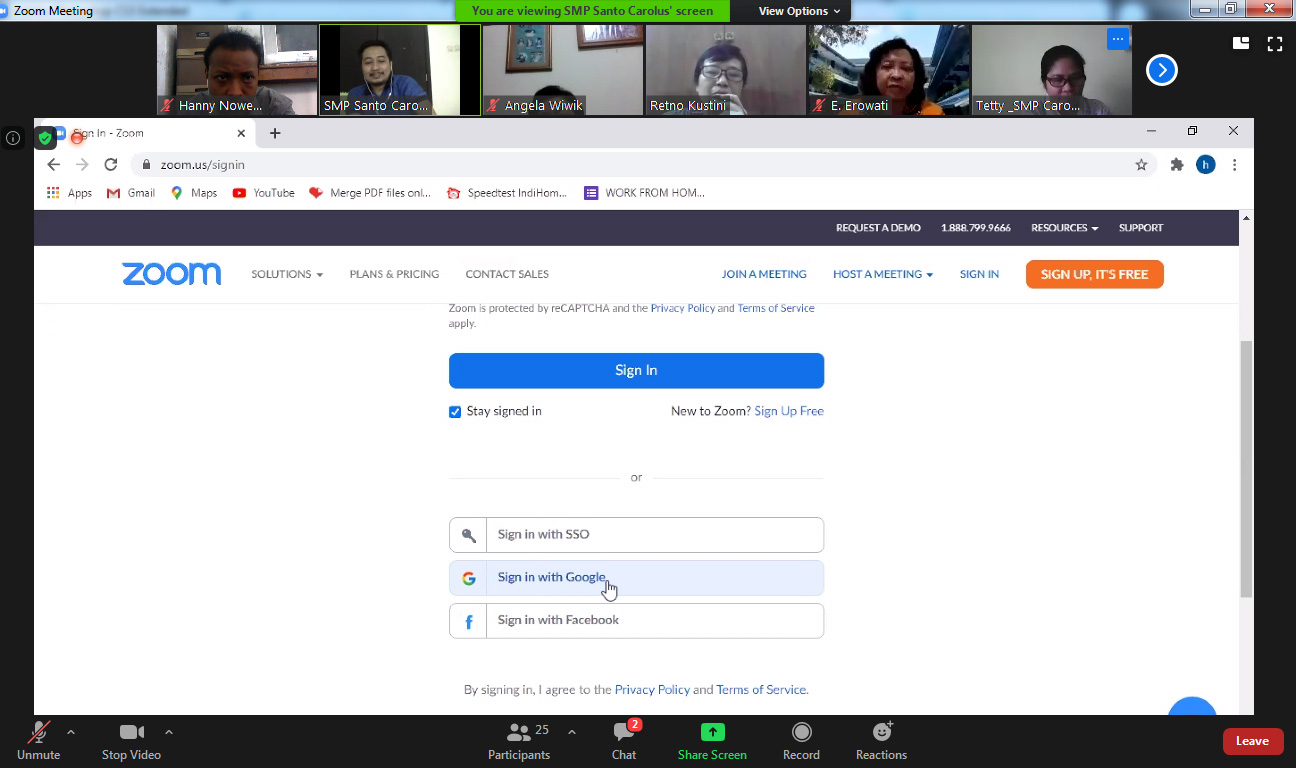
Task: Expand HOST A MEETING dropdown
Action: (883, 274)
